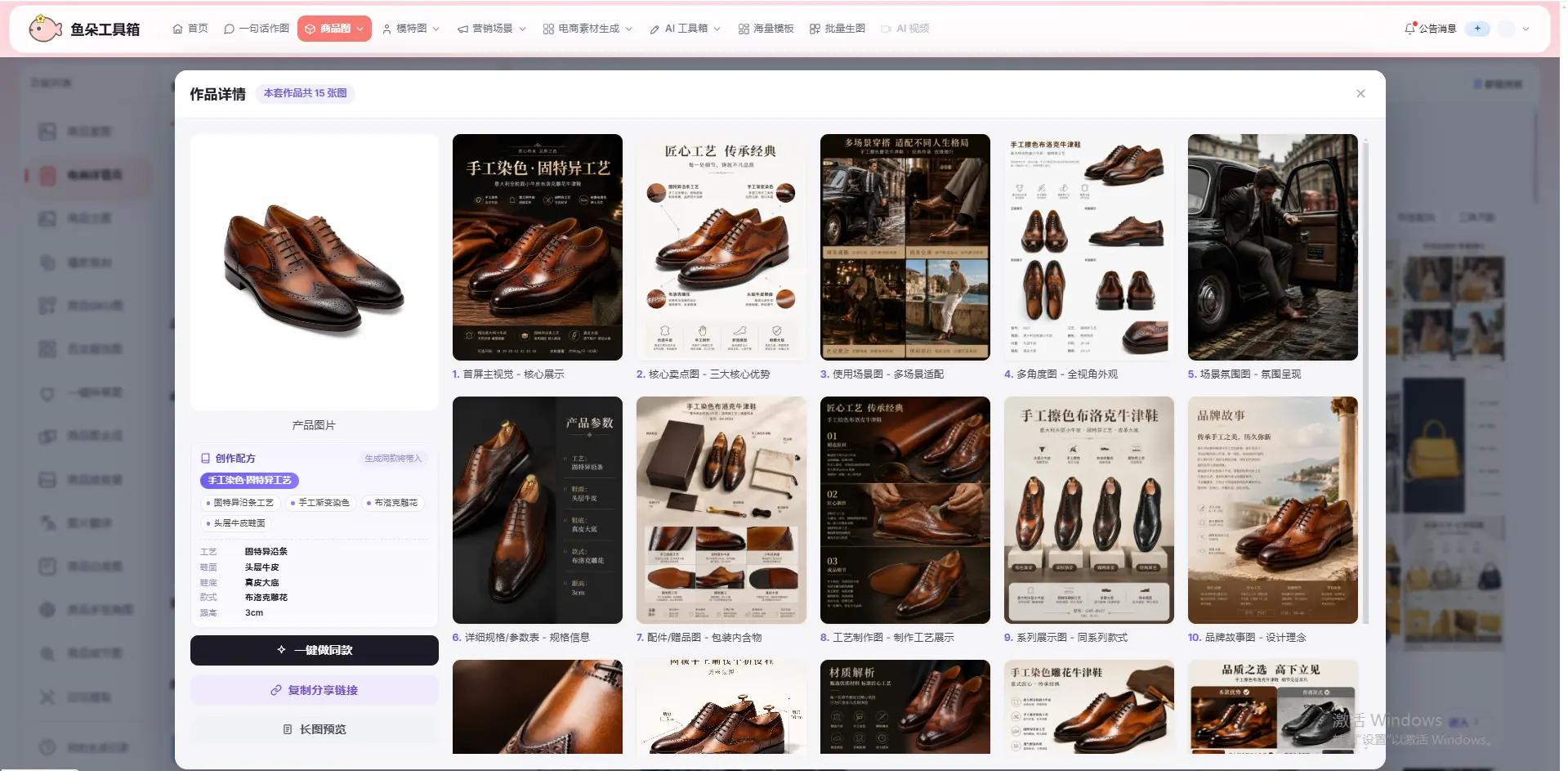The height and width of the screenshot is (771, 1568).
Task: Expand the 营销场景 dropdown chevron
Action: point(523,29)
